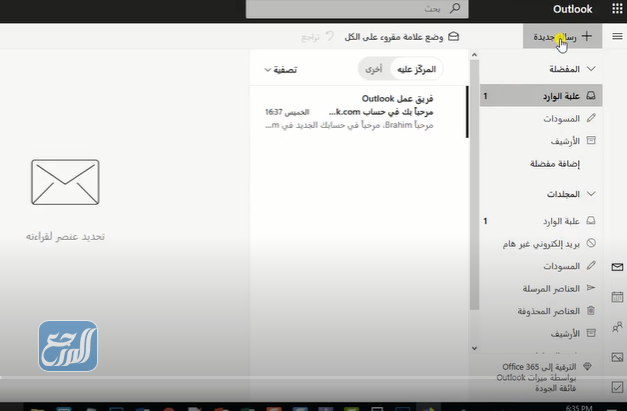Mark all as read via وضع علامة مقروء

(x=400, y=36)
